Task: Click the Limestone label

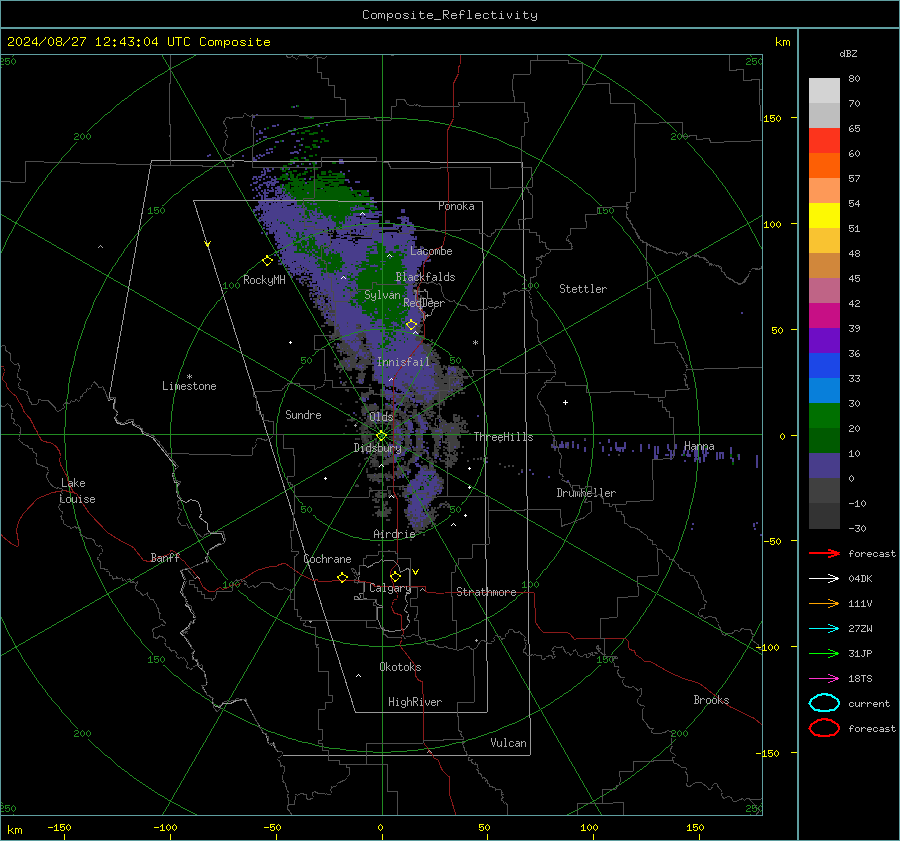Action: point(189,386)
